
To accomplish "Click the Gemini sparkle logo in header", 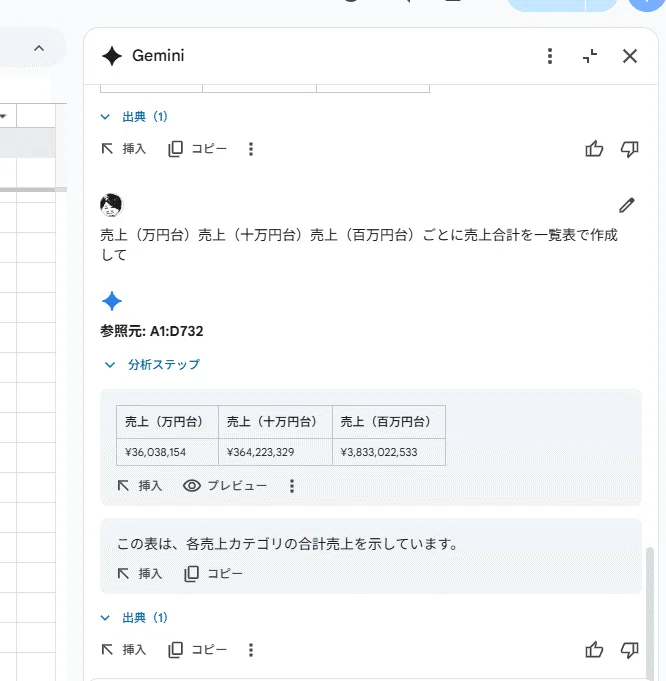I will point(112,56).
